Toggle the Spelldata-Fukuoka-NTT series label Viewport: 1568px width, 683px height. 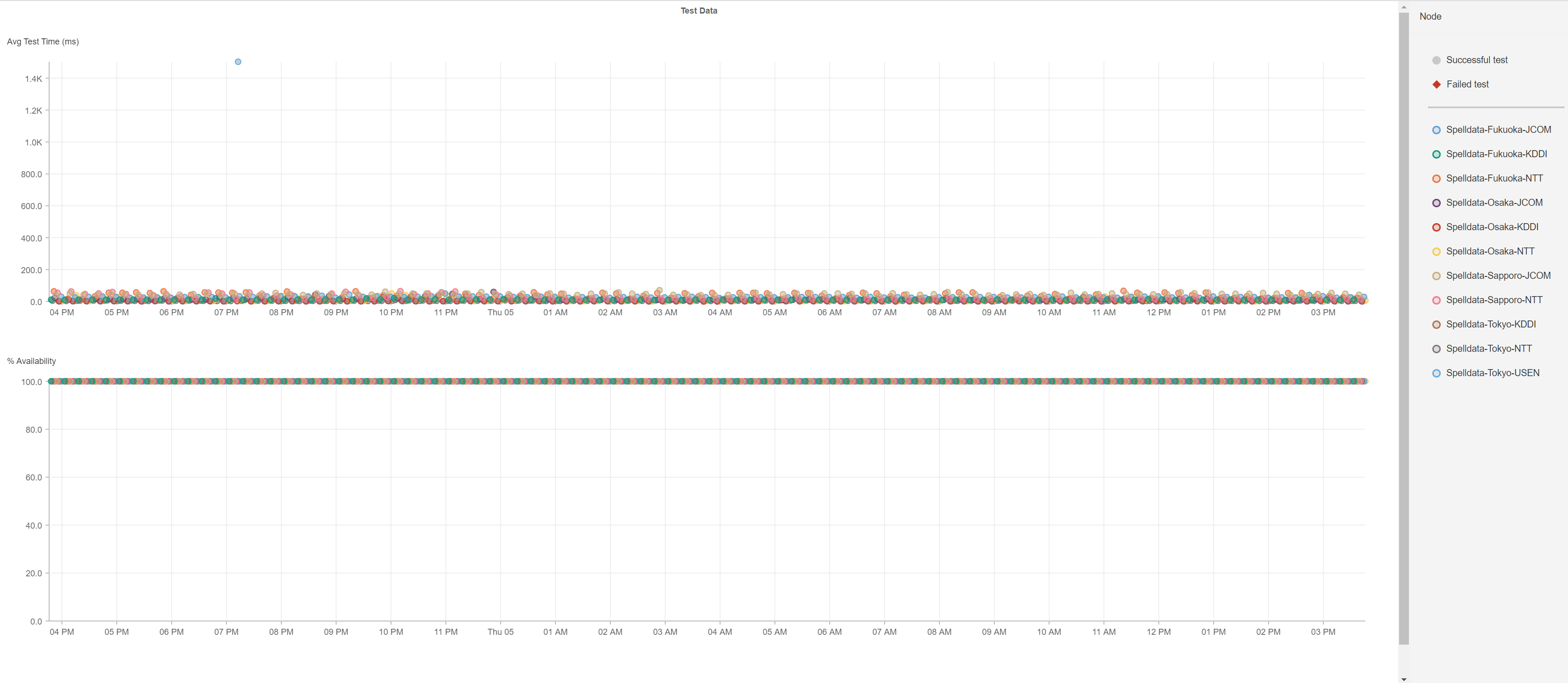pos(1495,178)
